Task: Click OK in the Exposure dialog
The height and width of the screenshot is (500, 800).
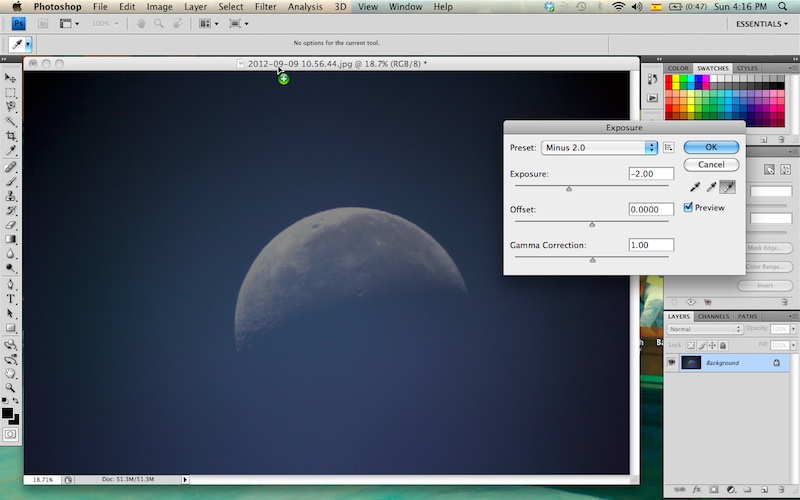Action: pos(711,147)
